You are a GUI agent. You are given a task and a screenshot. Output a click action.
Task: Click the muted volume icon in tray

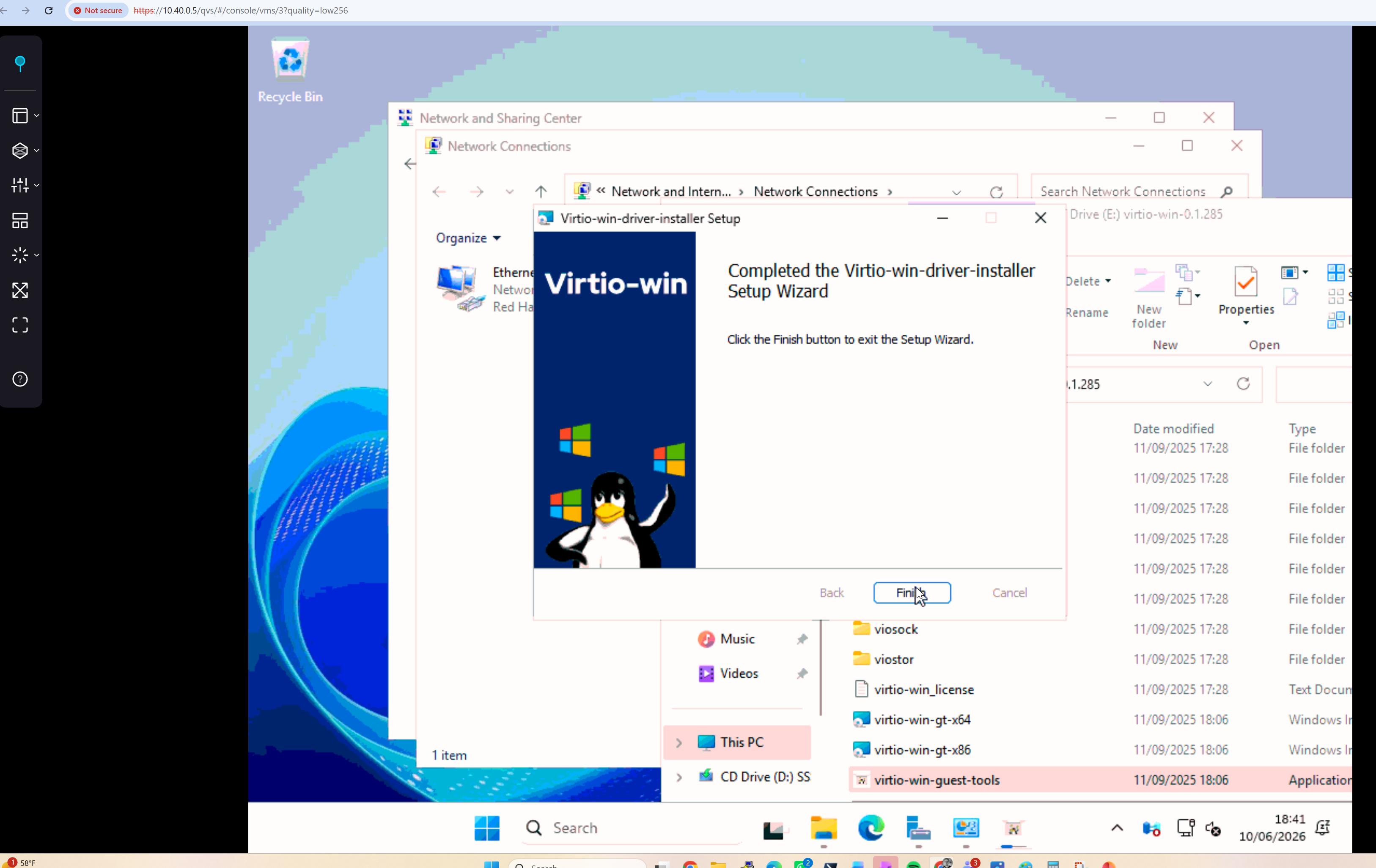(1213, 828)
